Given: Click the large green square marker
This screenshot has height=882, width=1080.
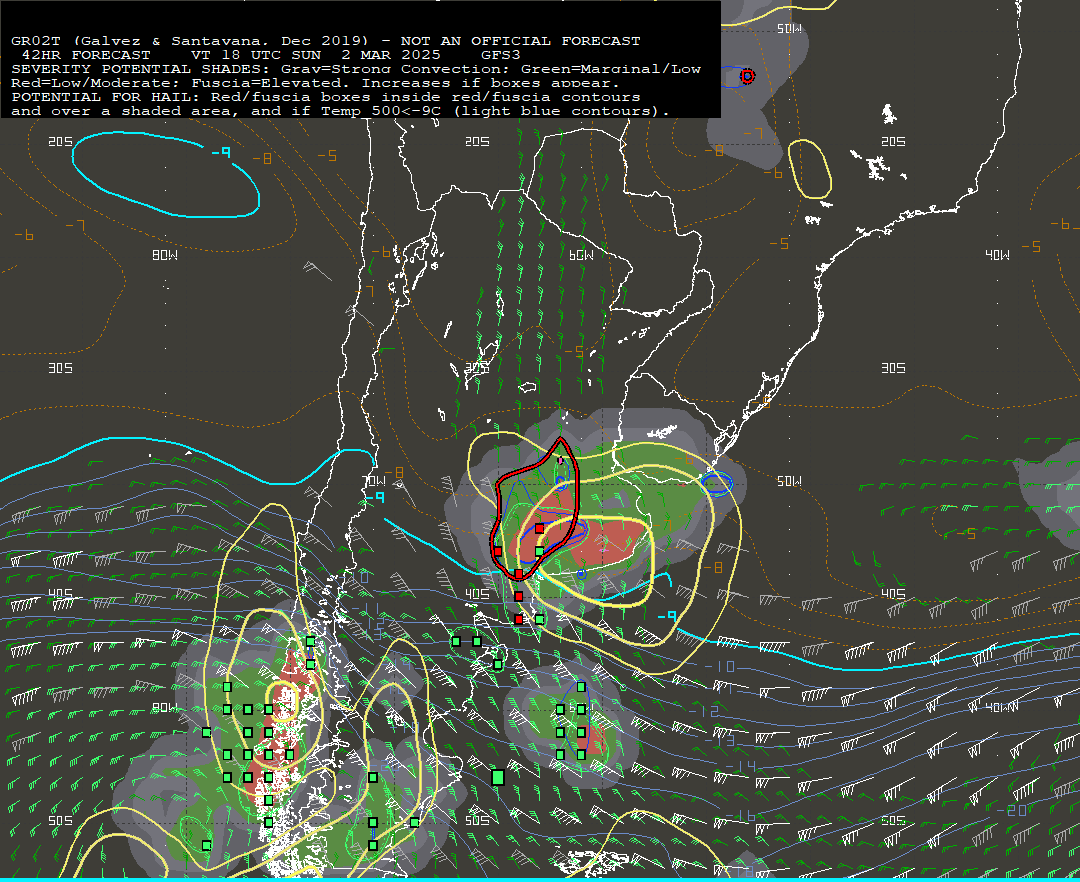Looking at the screenshot, I should (x=498, y=777).
